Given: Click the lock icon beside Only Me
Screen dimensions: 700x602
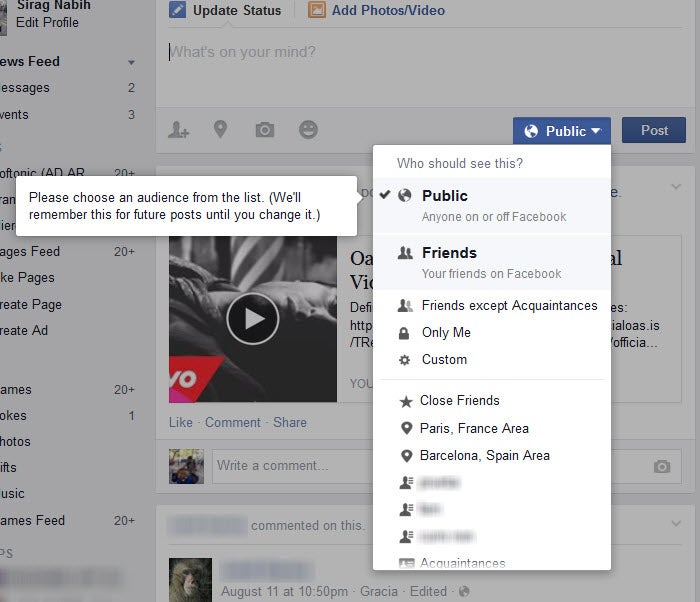Looking at the screenshot, I should (404, 333).
